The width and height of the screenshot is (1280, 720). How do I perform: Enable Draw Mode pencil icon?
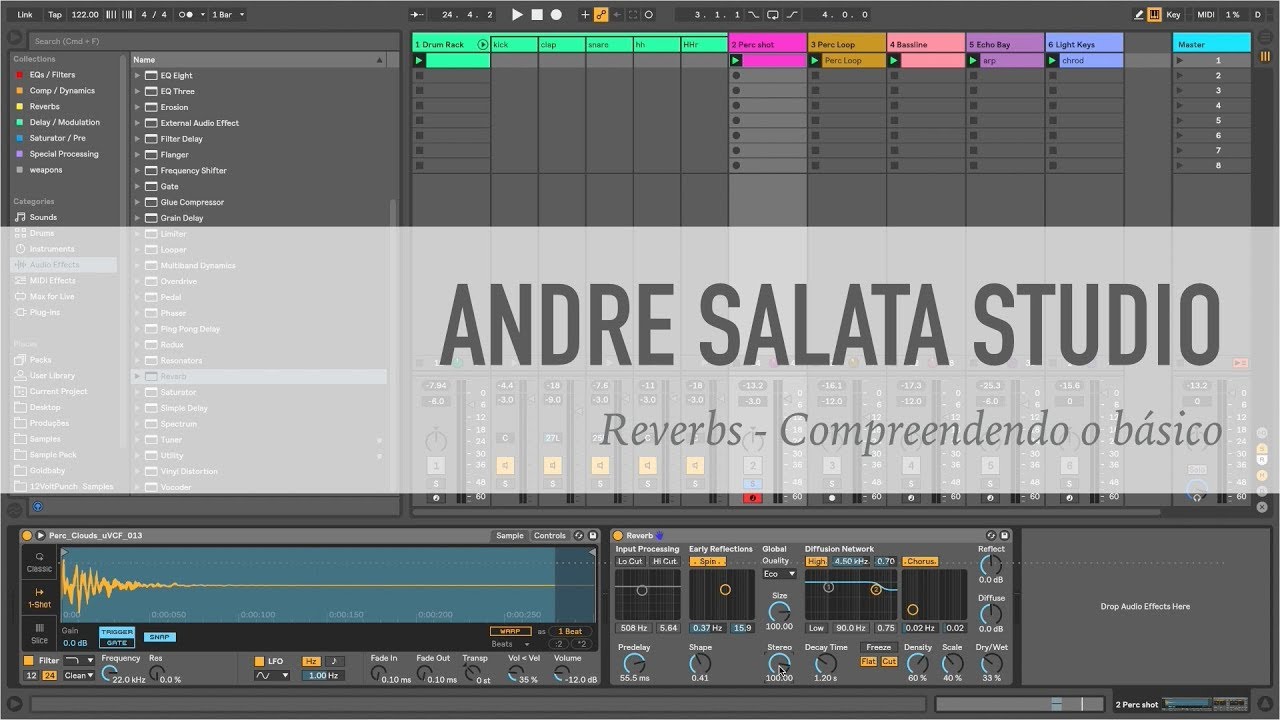(x=1139, y=15)
